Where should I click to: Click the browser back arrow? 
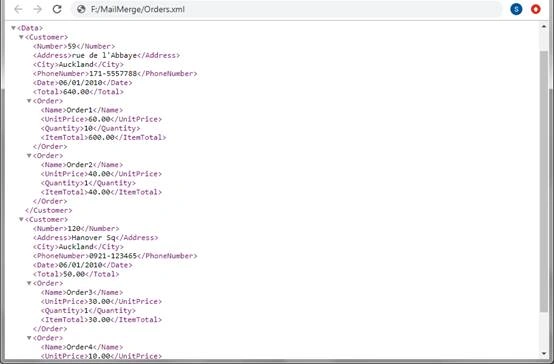point(18,9)
